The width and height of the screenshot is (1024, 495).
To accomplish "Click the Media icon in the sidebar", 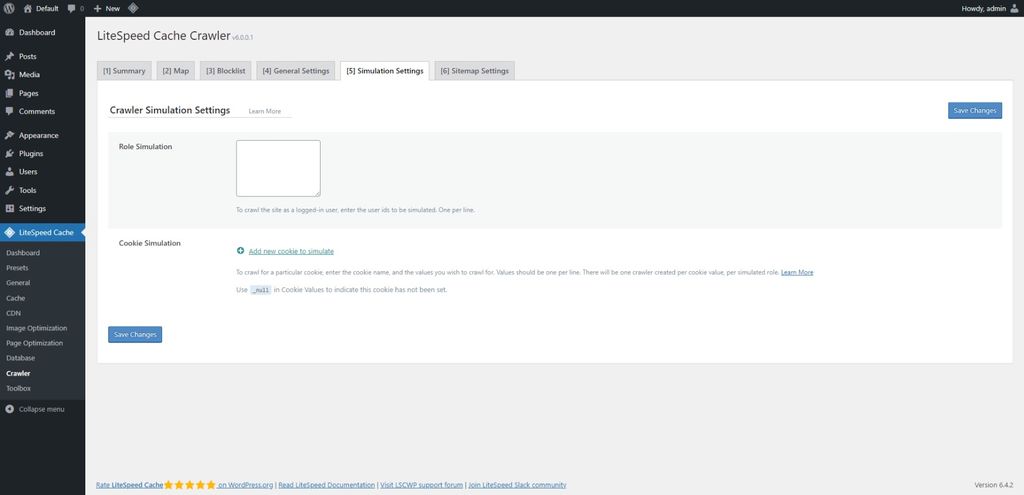I will [x=9, y=75].
